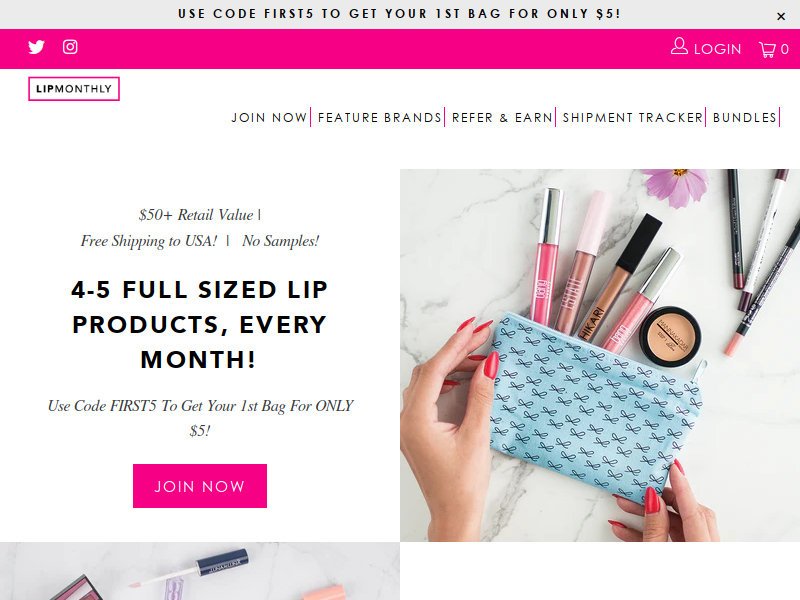The width and height of the screenshot is (800, 600).
Task: Click the pink JOIN NOW button
Action: 200,486
